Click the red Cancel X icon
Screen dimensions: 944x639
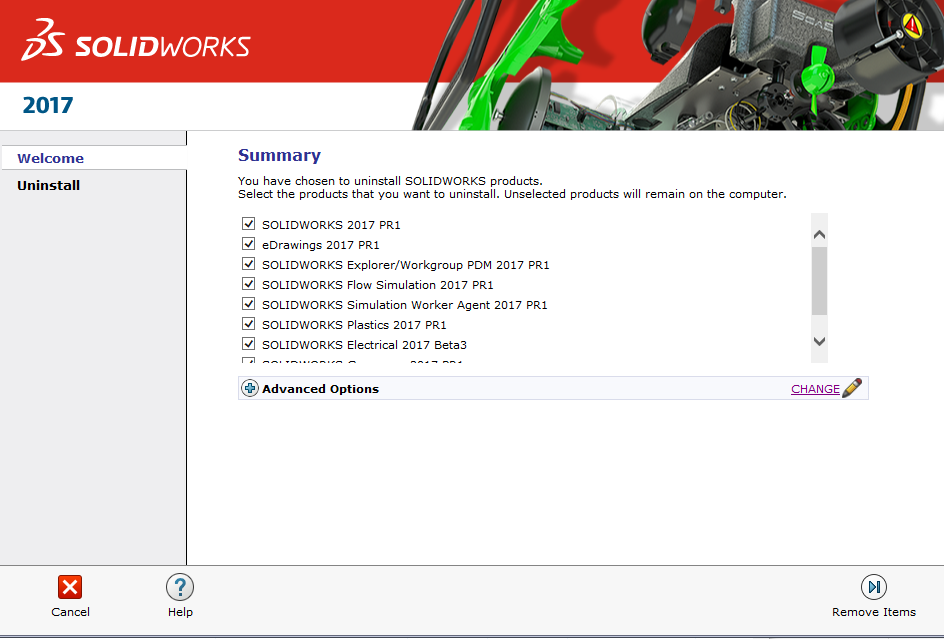click(x=70, y=587)
